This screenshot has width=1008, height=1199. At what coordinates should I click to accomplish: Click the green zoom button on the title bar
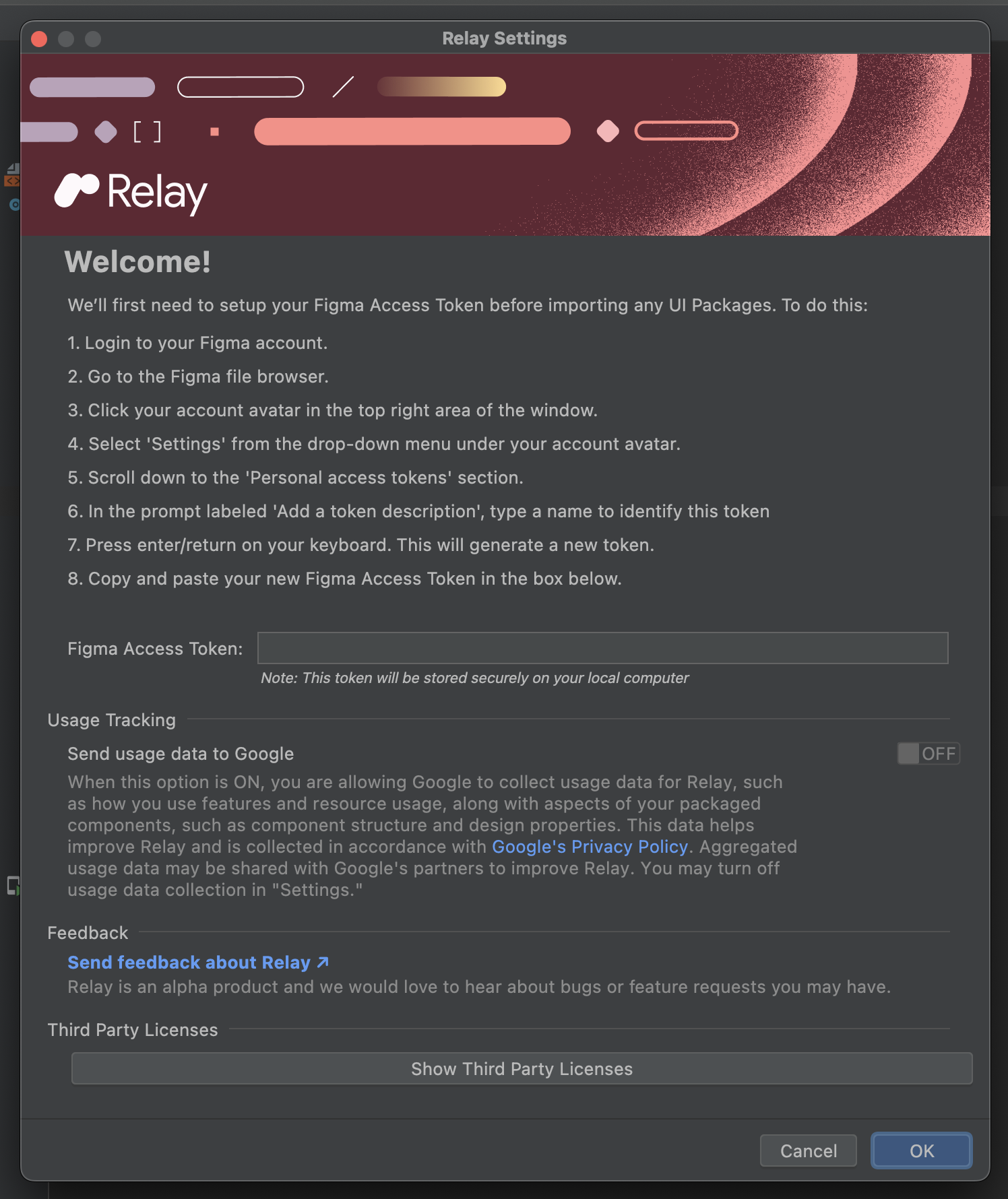[92, 39]
